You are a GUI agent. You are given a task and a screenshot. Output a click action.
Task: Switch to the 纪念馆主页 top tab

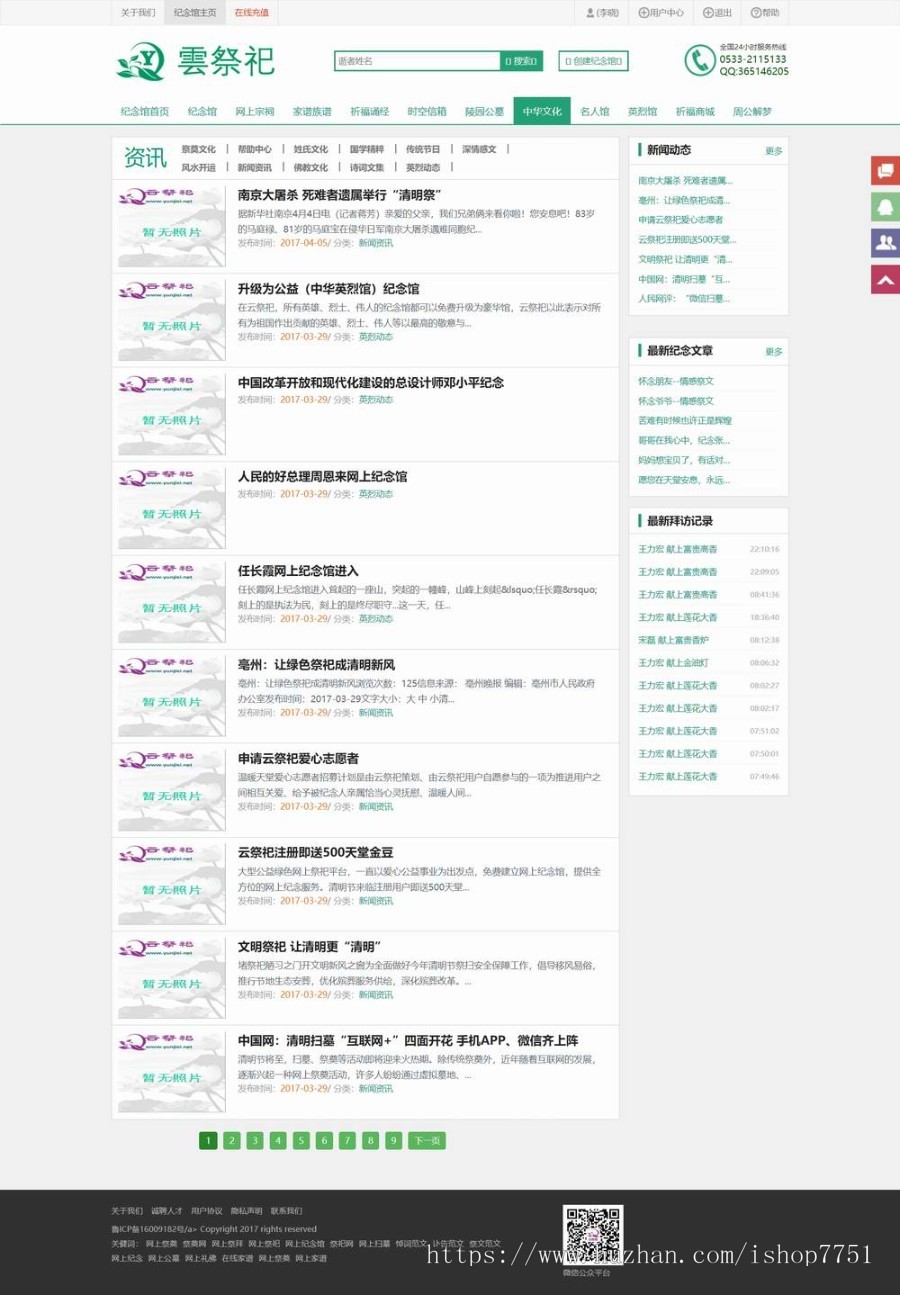point(195,13)
